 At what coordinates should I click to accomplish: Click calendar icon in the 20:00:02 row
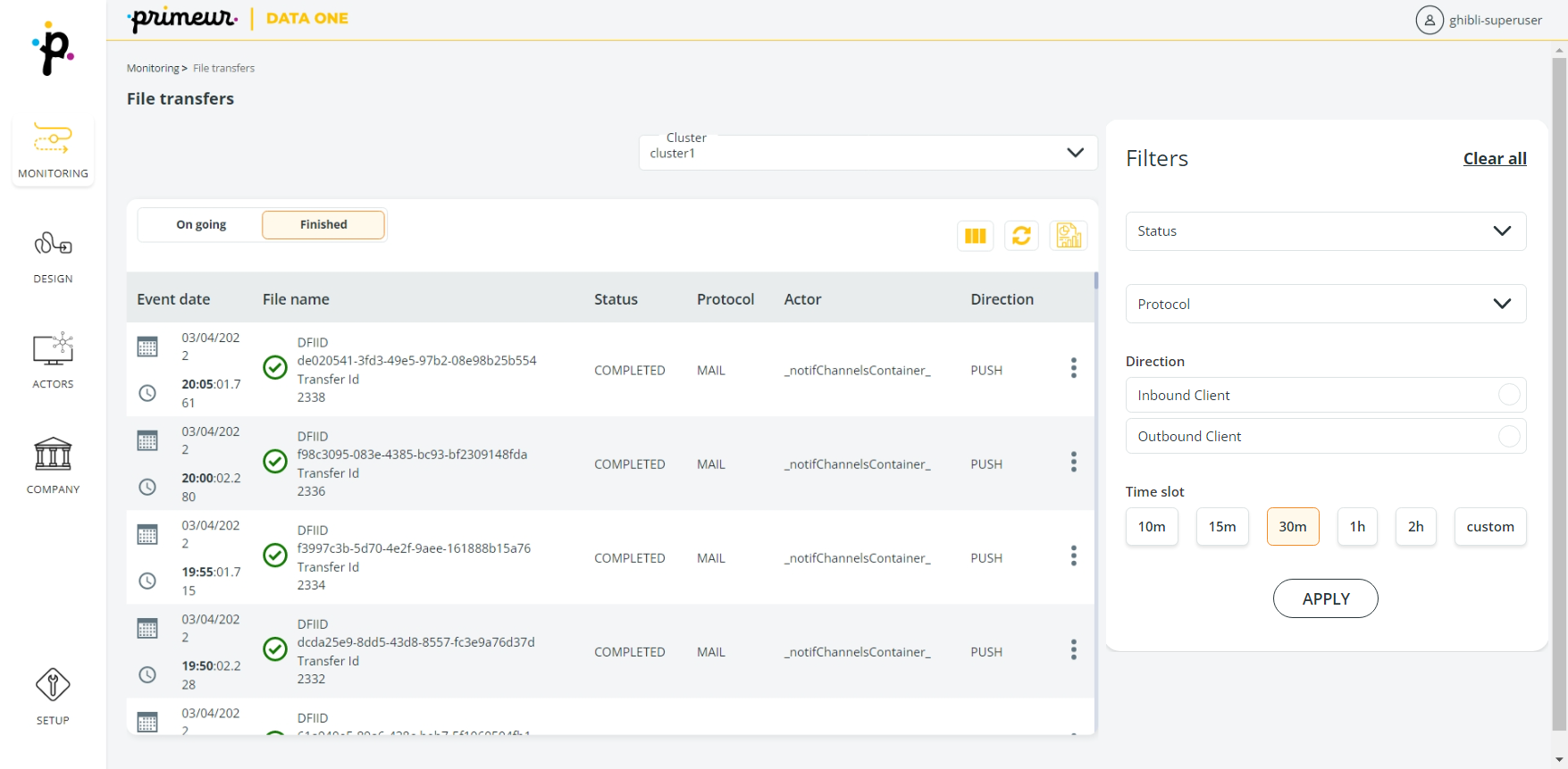pos(147,440)
